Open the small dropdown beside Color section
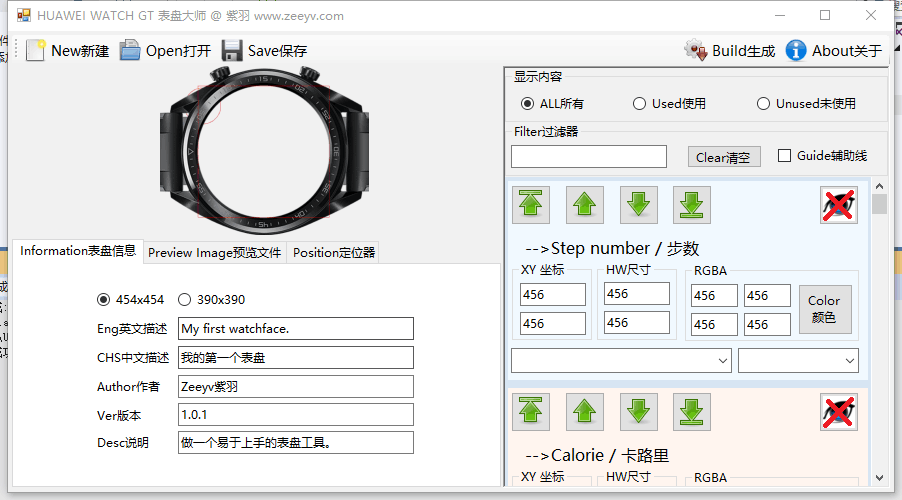This screenshot has height=500, width=902. (798, 360)
